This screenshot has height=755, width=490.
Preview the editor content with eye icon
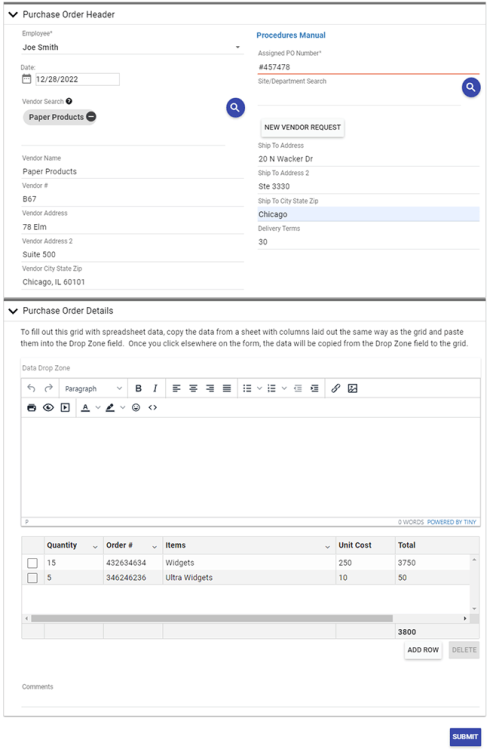tap(48, 407)
